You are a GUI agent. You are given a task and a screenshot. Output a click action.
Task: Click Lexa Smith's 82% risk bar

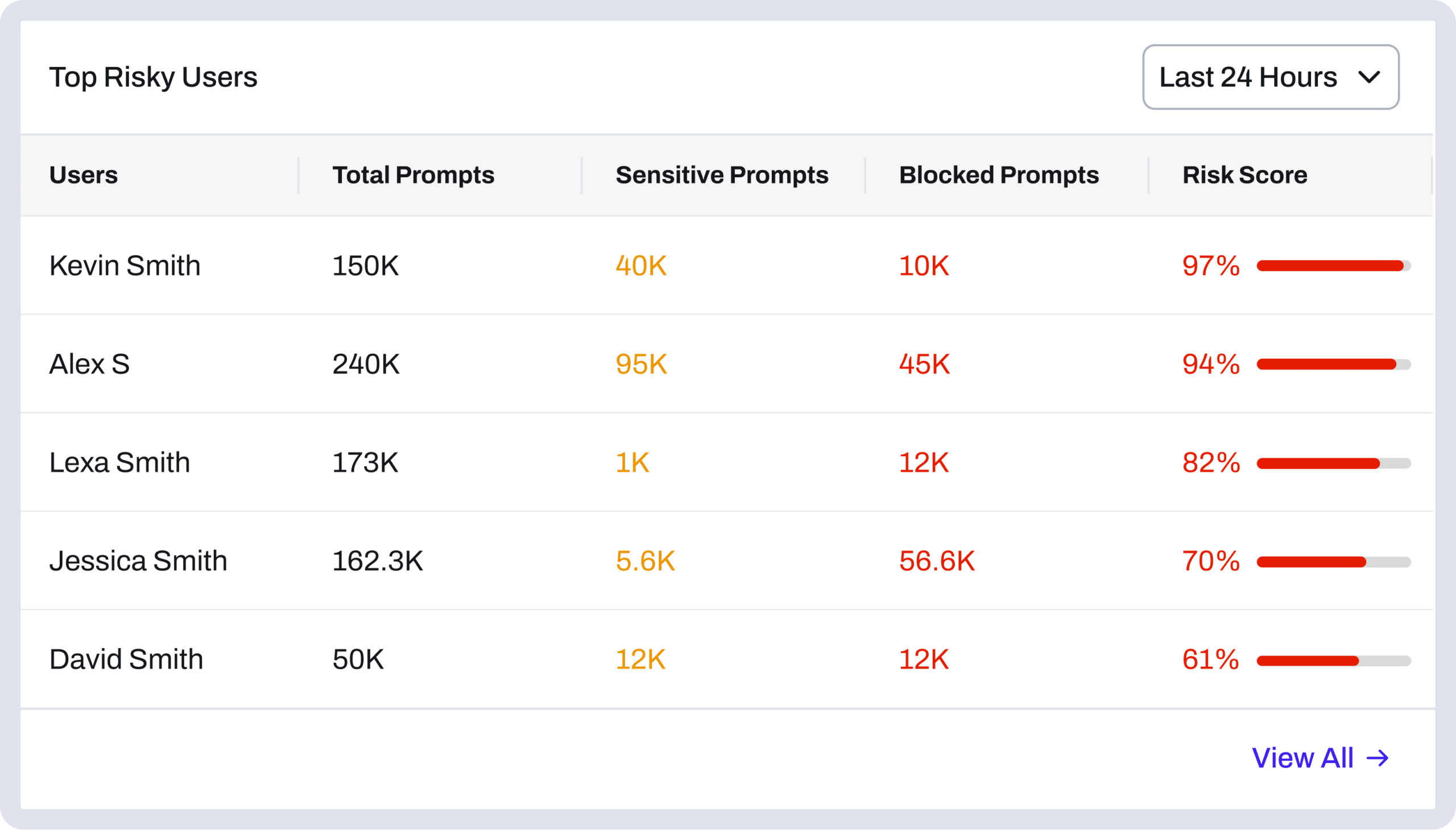click(x=1333, y=463)
